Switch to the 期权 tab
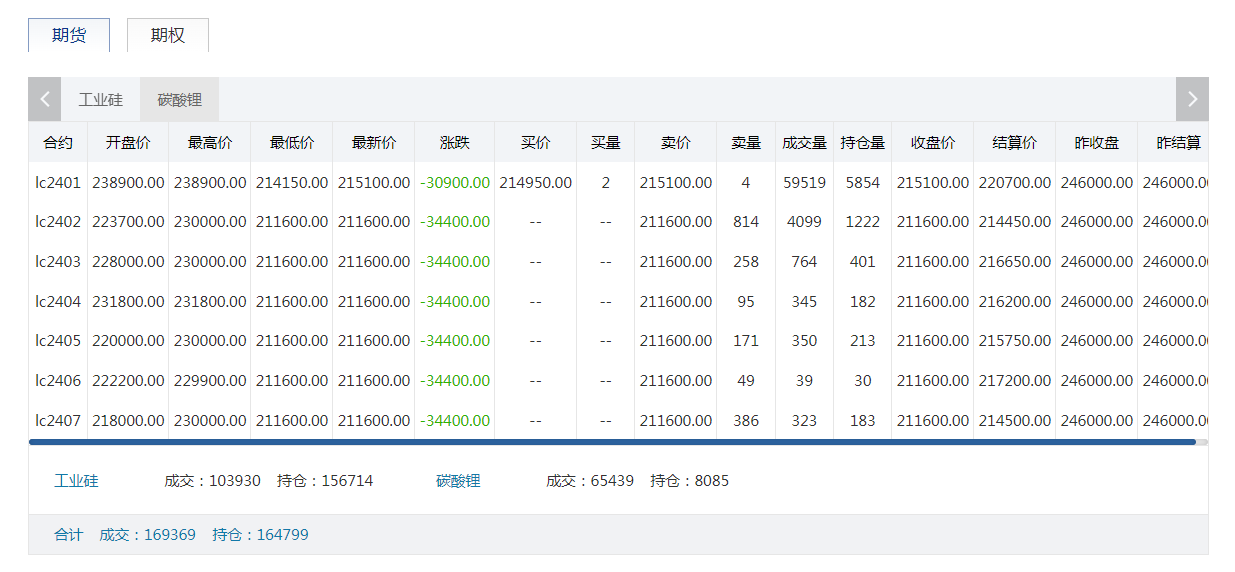1235x572 pixels. [168, 35]
